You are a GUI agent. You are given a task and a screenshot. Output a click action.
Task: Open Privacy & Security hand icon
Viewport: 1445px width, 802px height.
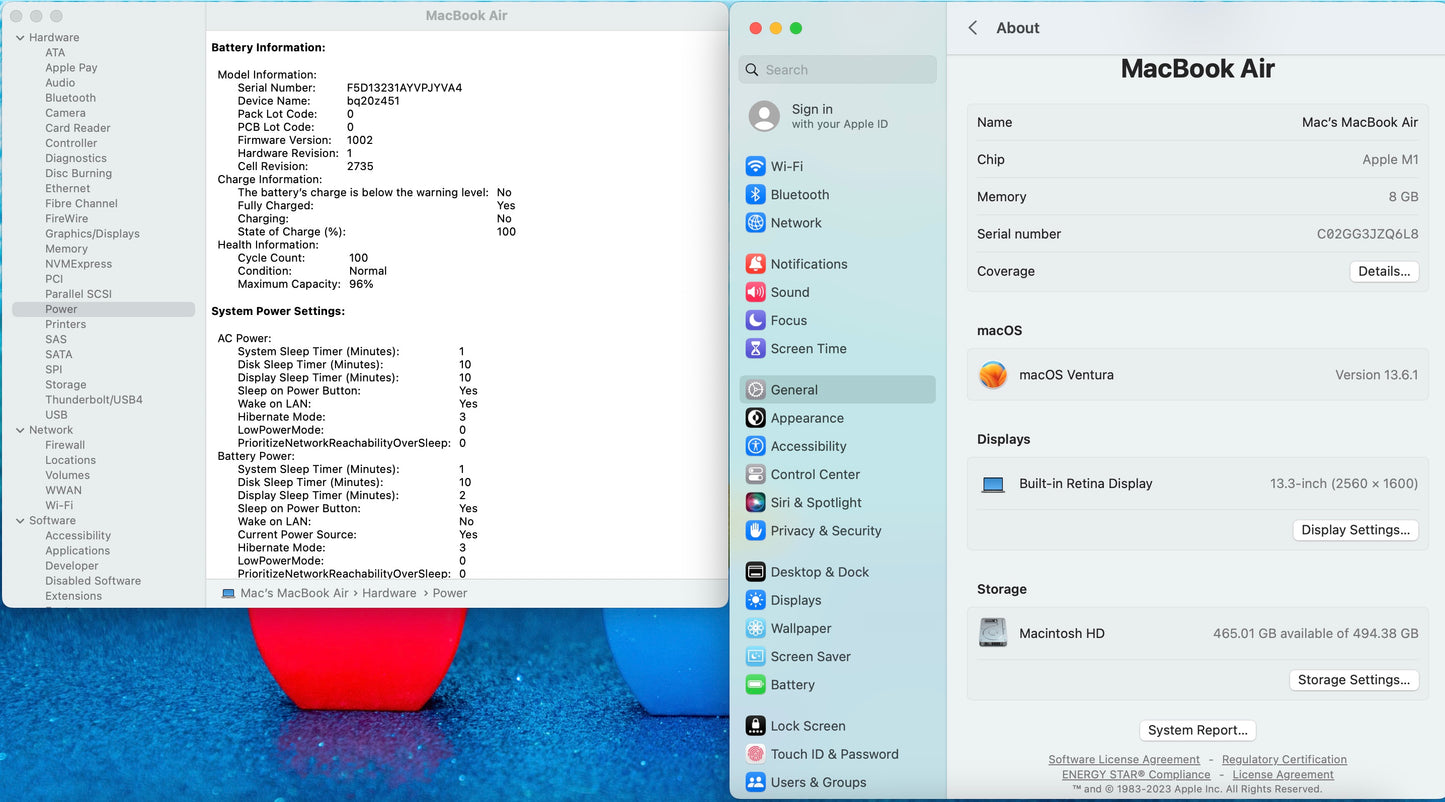point(755,530)
